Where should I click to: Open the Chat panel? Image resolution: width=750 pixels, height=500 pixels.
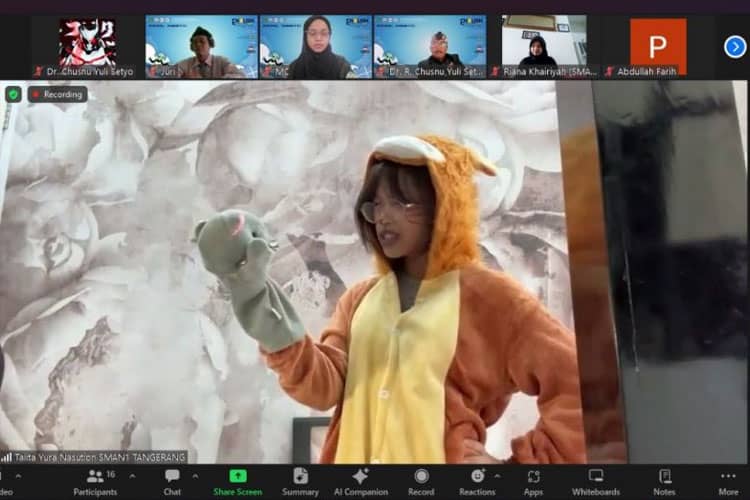pyautogui.click(x=172, y=482)
